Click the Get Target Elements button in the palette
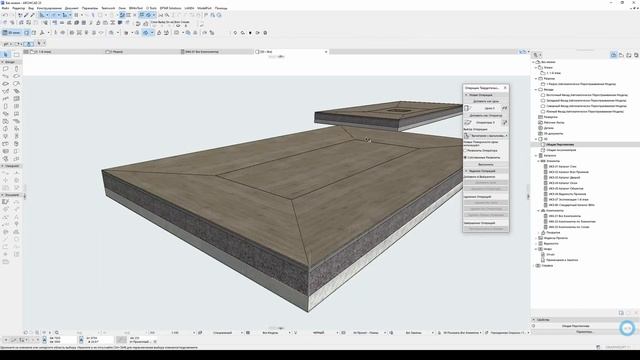Image resolution: width=640 pixels, height=360 pixels. pyautogui.click(x=486, y=101)
